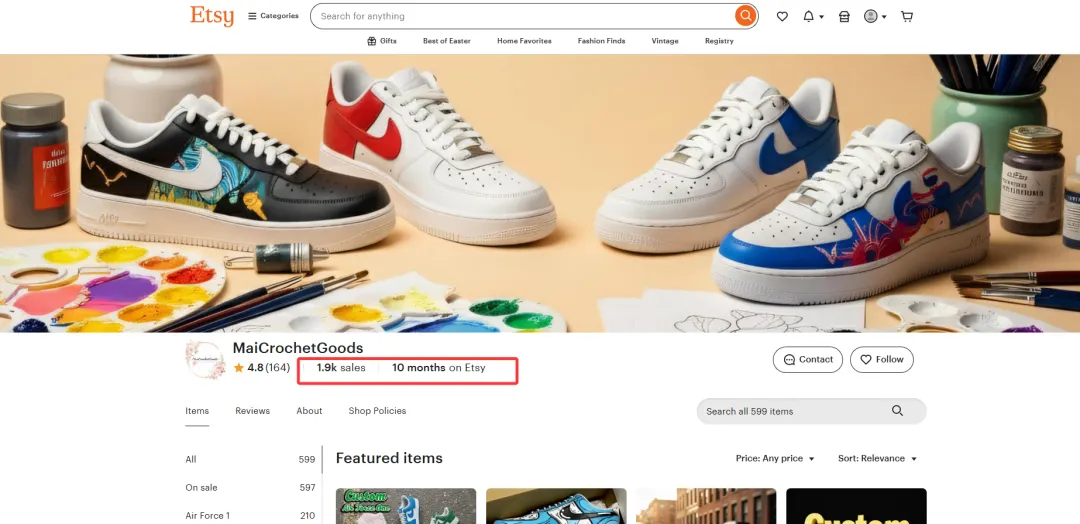
Task: Click the Contact button
Action: 808,359
